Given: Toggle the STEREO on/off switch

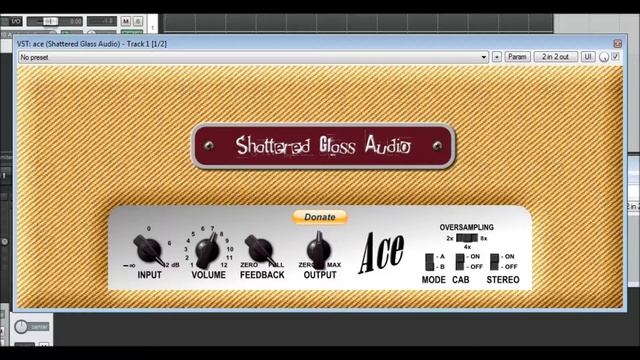Looking at the screenshot, I should coord(495,262).
